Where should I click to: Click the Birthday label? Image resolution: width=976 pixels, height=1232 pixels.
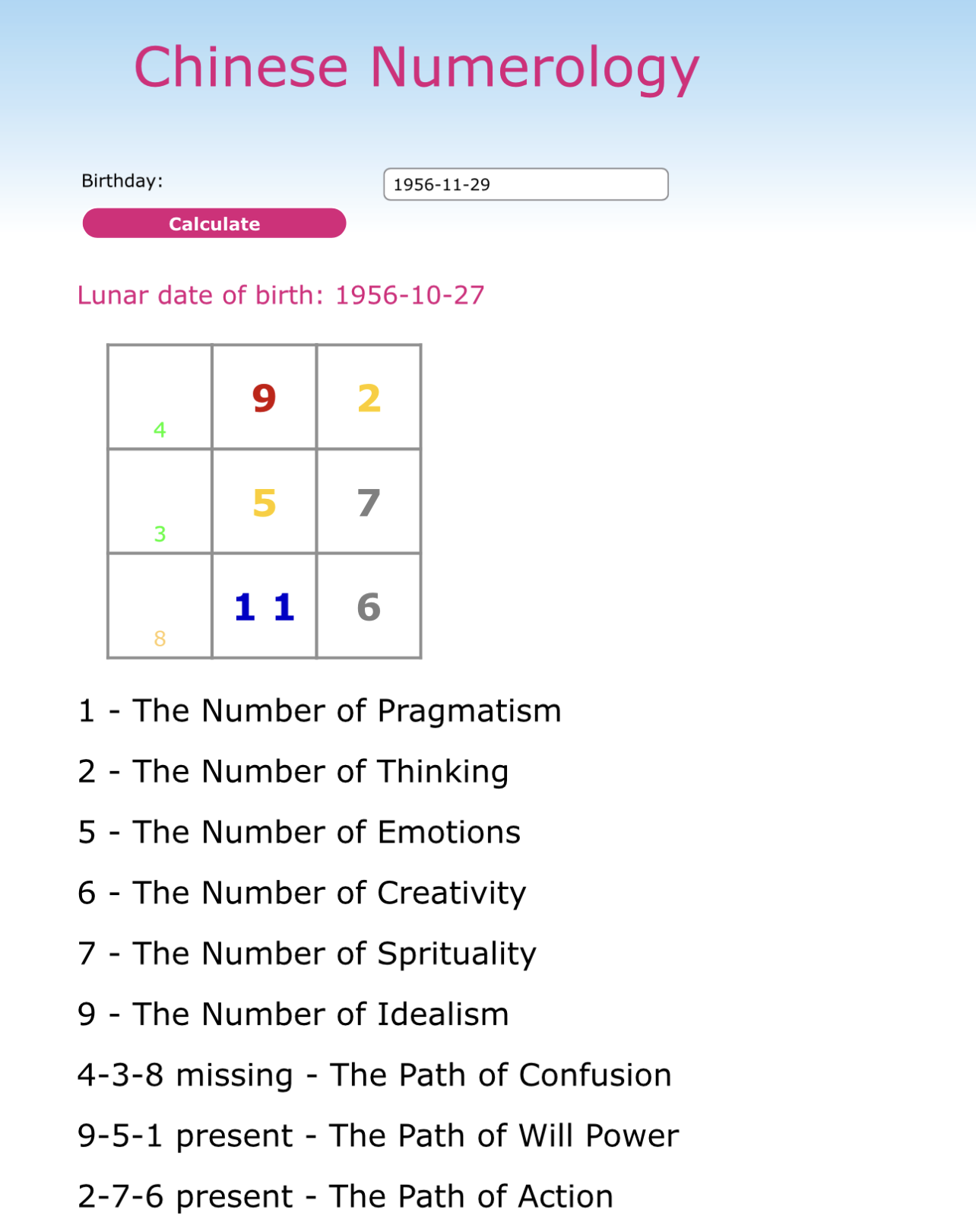click(x=122, y=181)
